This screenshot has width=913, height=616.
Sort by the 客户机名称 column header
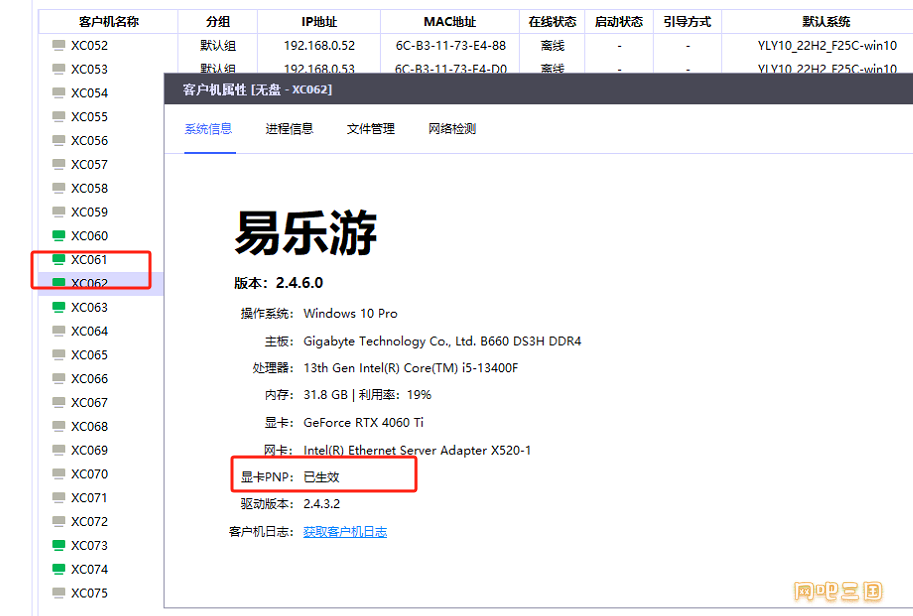[109, 22]
